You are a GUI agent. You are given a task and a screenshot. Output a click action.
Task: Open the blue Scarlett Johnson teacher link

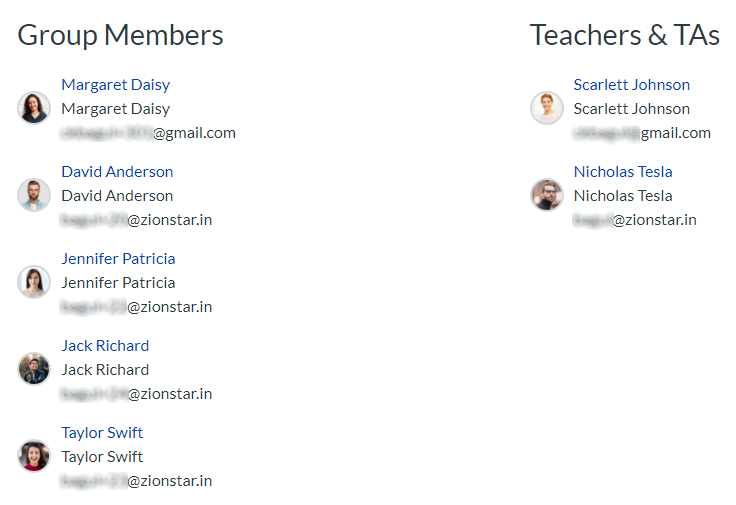631,85
